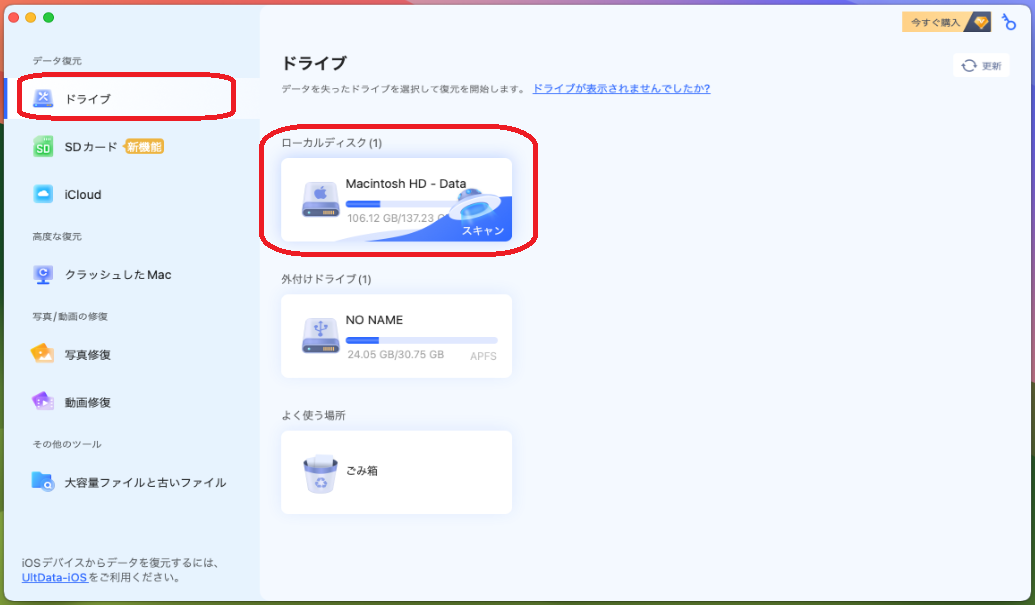Open ドライブが表示されませんでしたか? link

[x=621, y=88]
